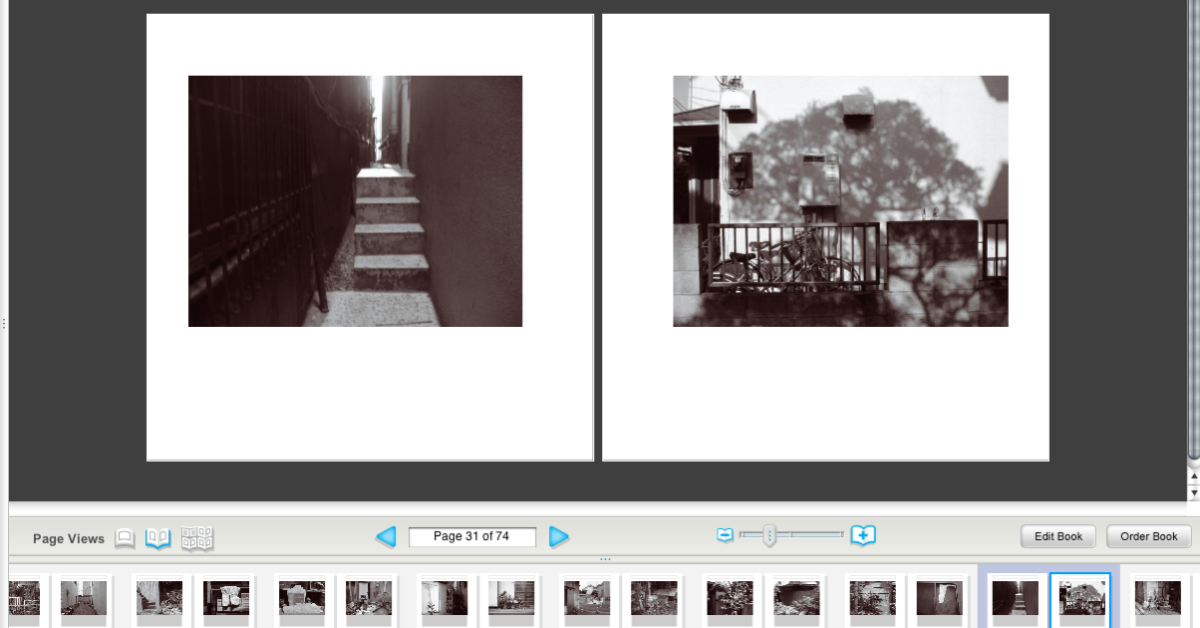Select the last thumbnail on the right
The image size is (1200, 628).
tap(1157, 598)
